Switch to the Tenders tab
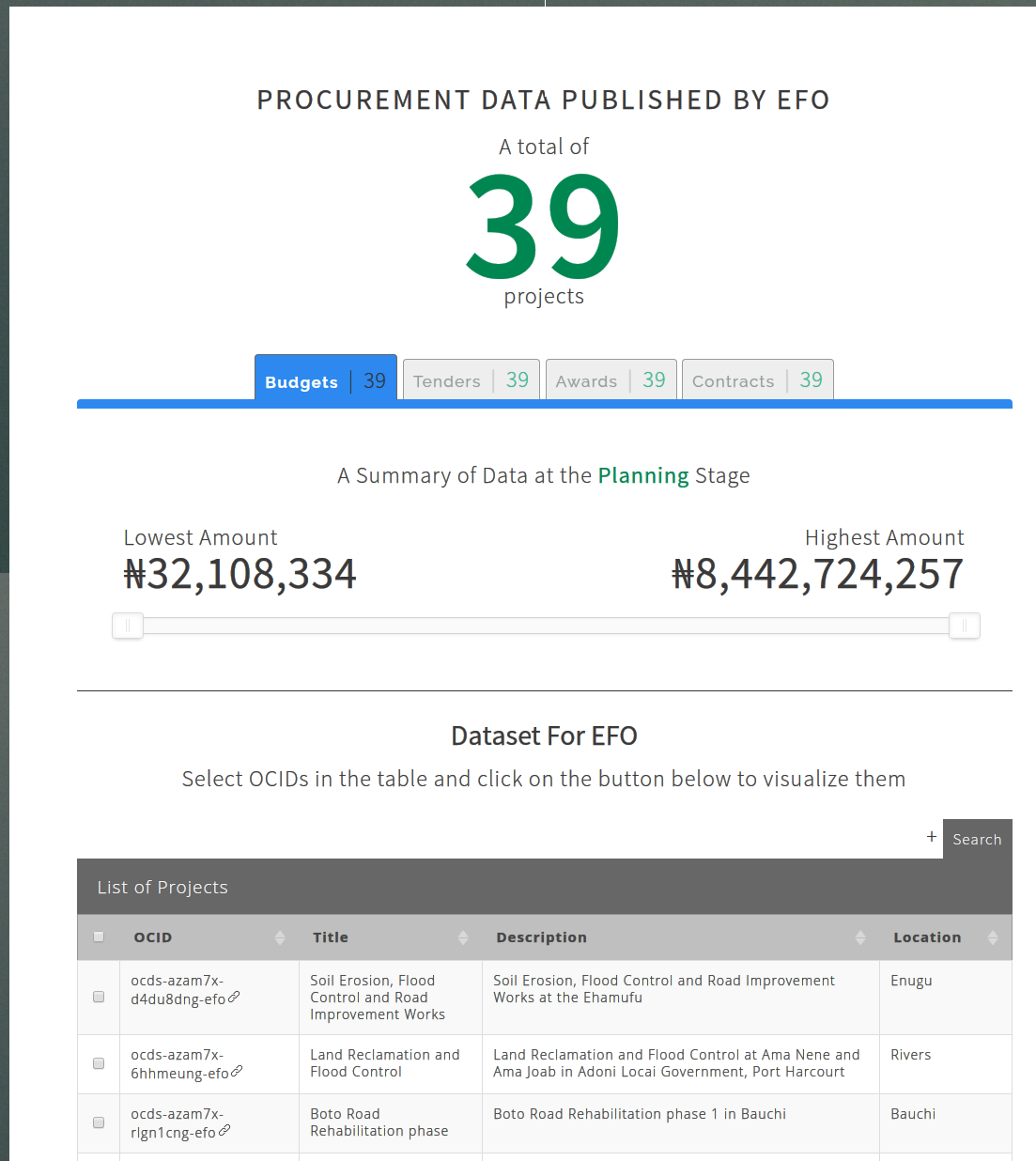Viewport: 1036px width, 1161px height. pyautogui.click(x=471, y=380)
